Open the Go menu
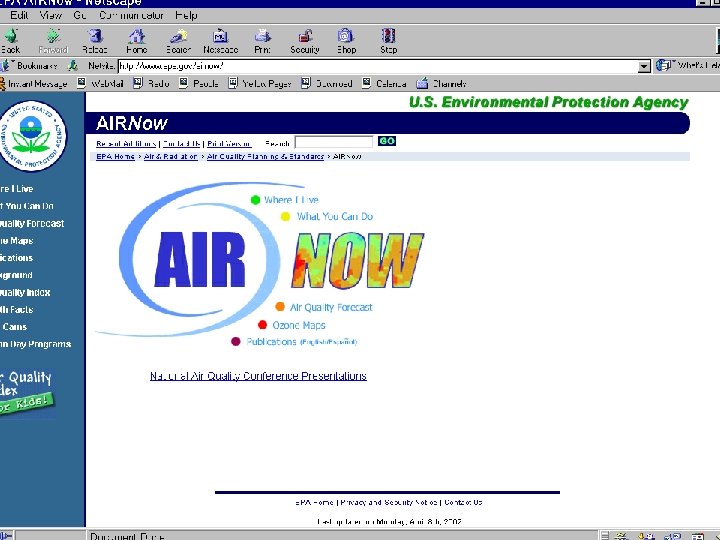The image size is (720, 540). [80, 15]
